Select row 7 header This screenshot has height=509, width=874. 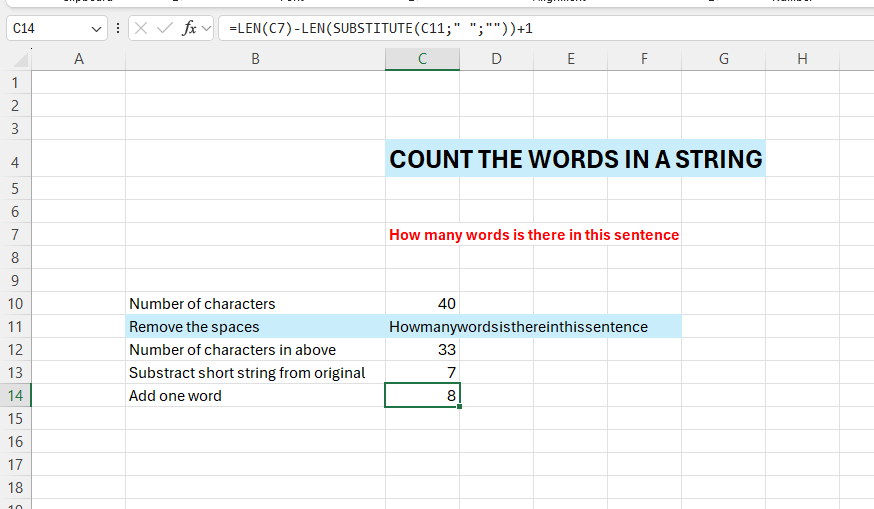click(x=15, y=235)
